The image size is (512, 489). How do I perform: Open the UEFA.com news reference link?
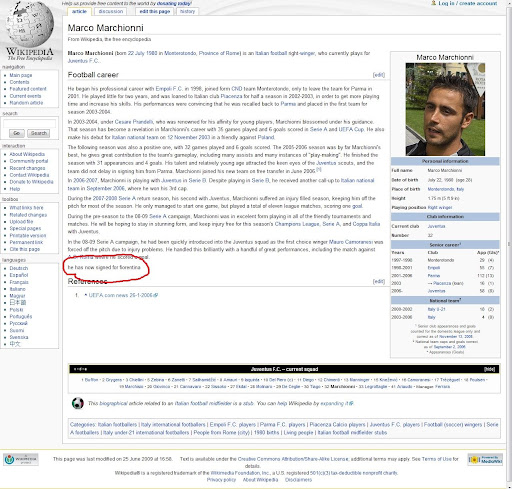tap(123, 295)
